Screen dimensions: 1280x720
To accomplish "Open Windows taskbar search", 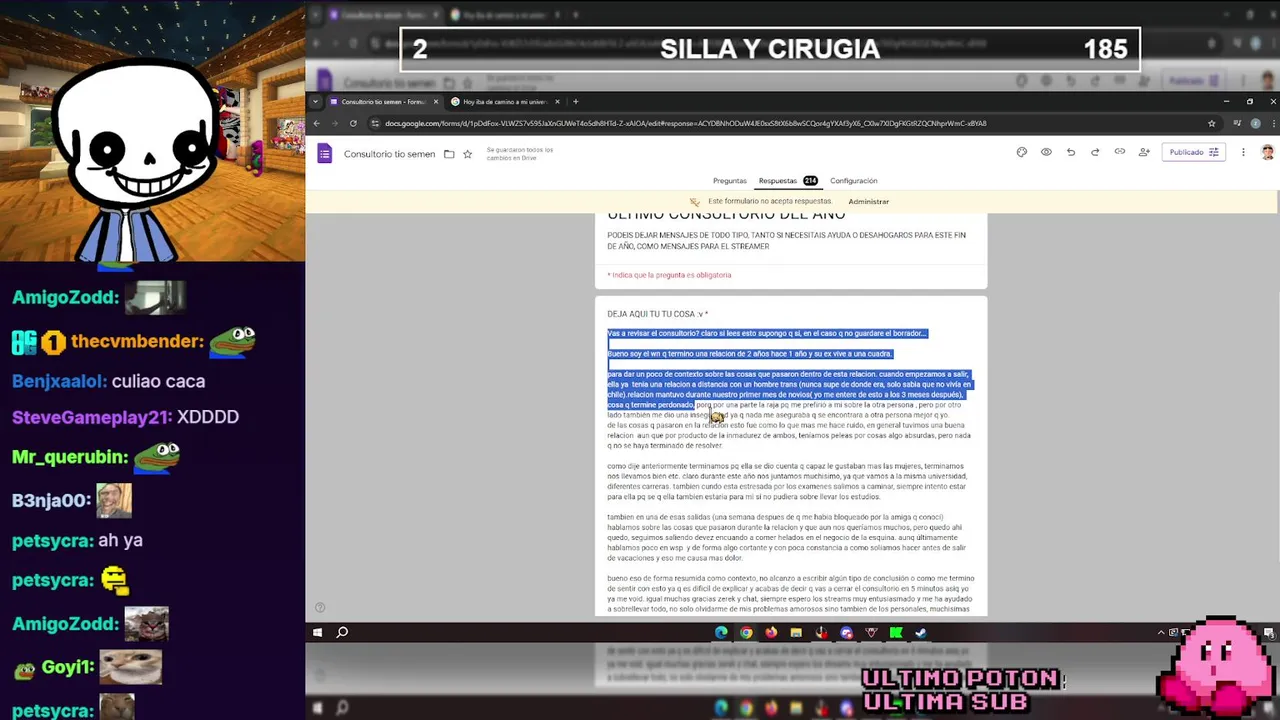I will 342,632.
